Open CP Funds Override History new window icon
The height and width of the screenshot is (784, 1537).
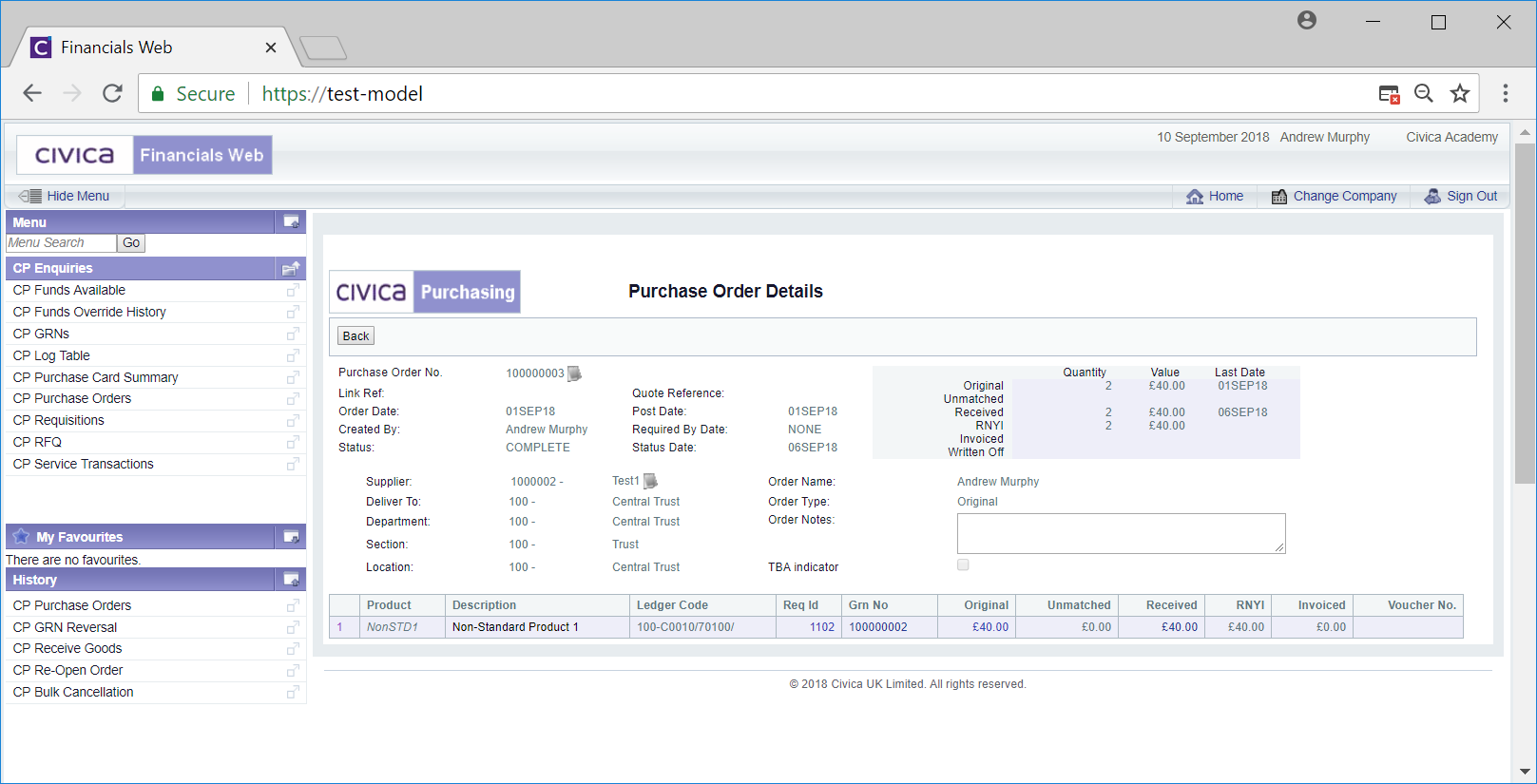point(293,312)
